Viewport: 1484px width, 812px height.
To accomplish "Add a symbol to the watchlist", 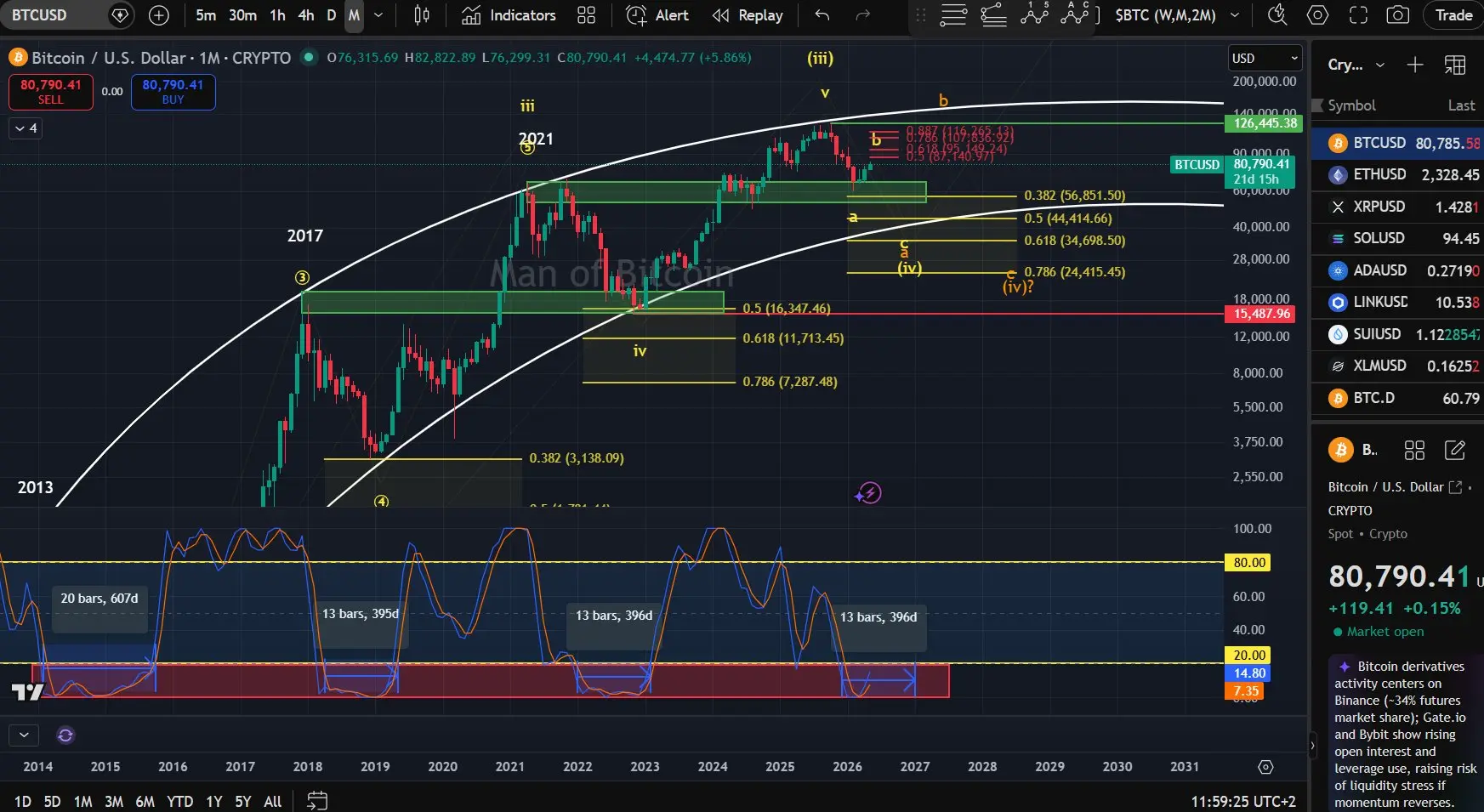I will [1415, 65].
